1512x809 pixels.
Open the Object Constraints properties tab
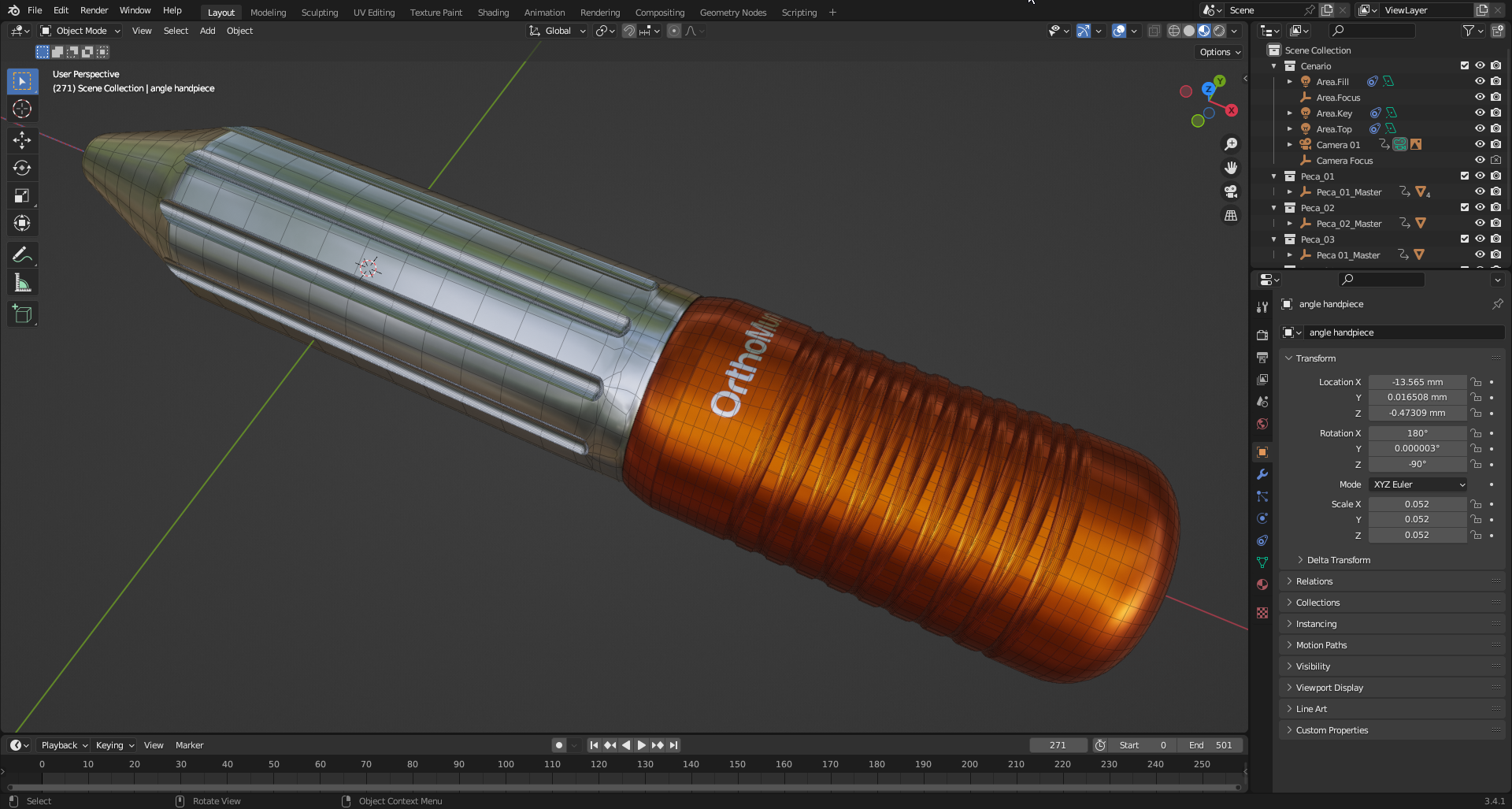click(1262, 540)
